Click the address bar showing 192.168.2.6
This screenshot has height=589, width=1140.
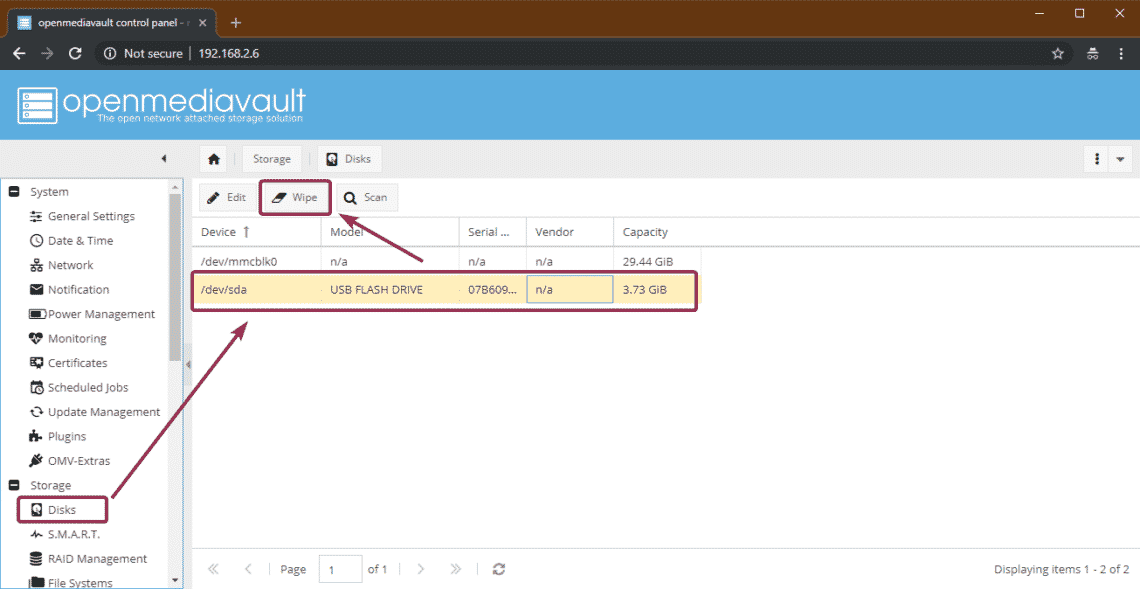pos(229,53)
